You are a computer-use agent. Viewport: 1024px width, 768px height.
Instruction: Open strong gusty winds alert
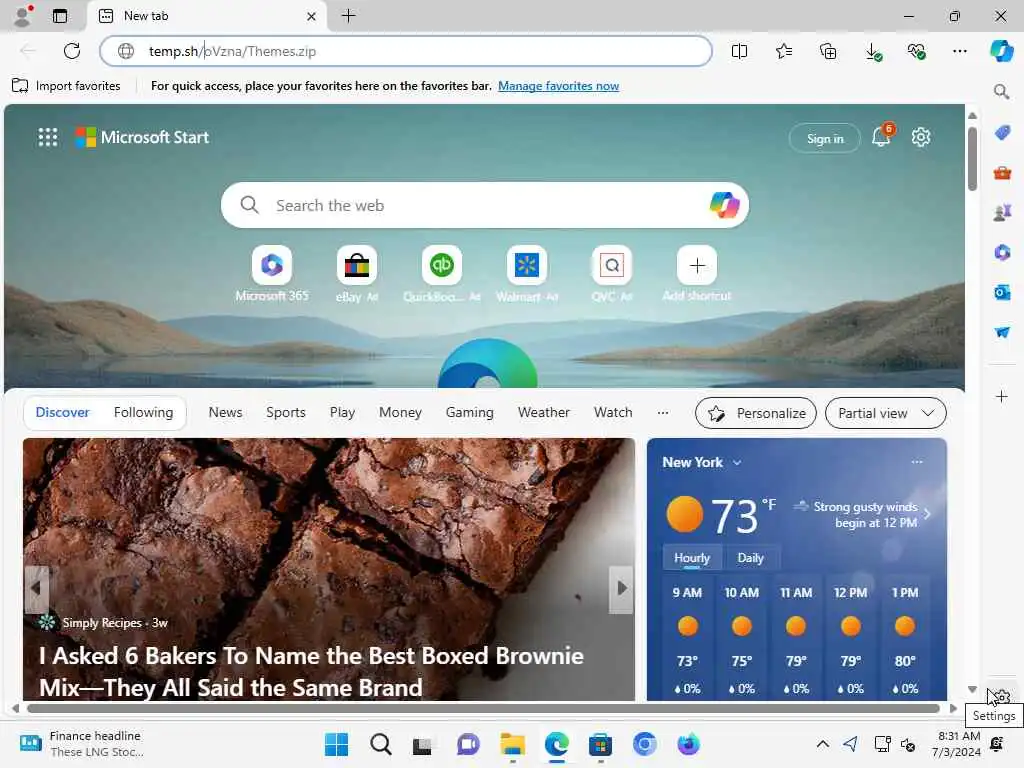tap(862, 515)
